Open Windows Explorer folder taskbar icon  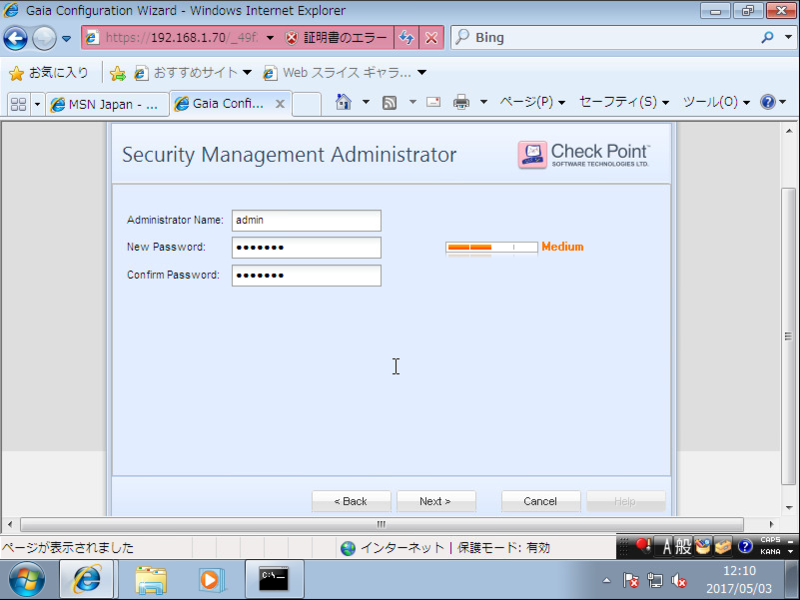(x=151, y=580)
